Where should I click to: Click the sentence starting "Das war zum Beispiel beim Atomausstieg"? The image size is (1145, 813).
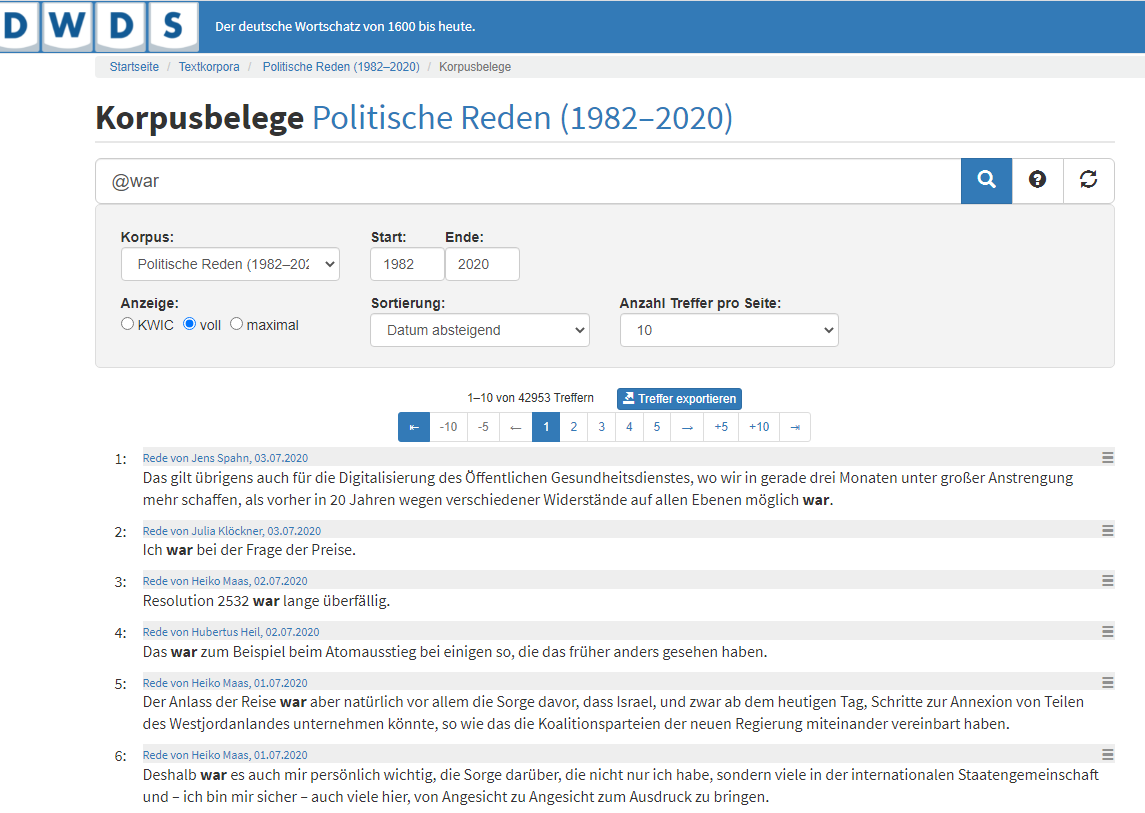click(455, 652)
